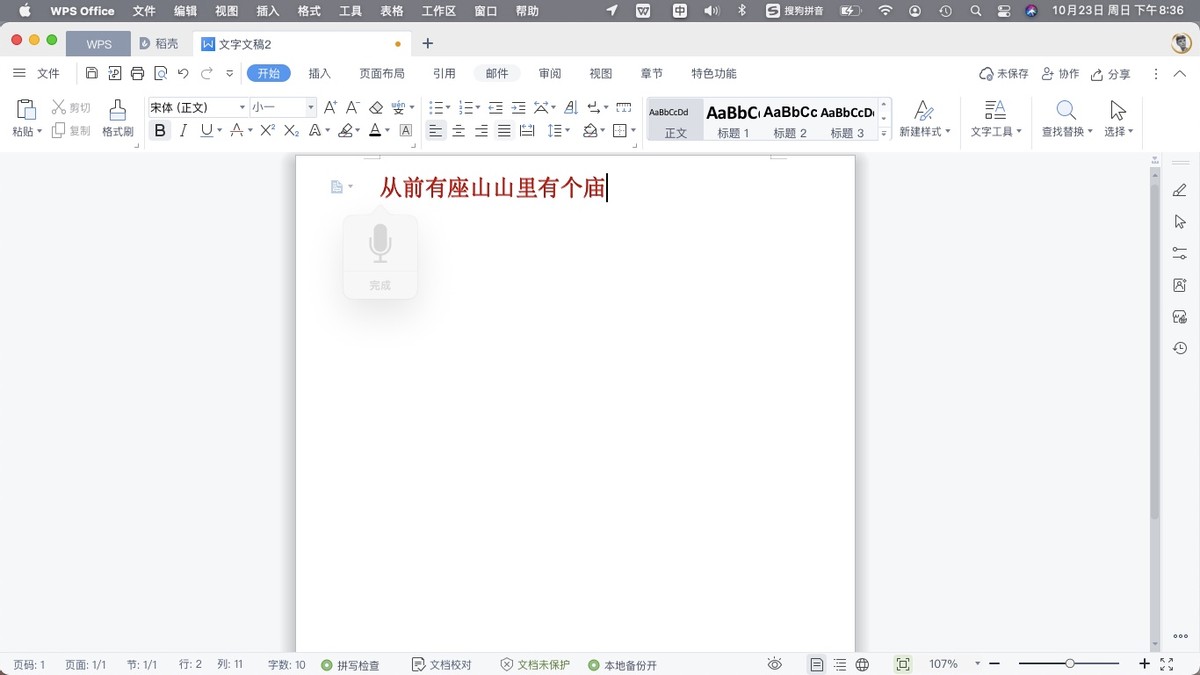Click the pen icon in right sidebar
Viewport: 1200px width, 675px height.
pos(1180,190)
